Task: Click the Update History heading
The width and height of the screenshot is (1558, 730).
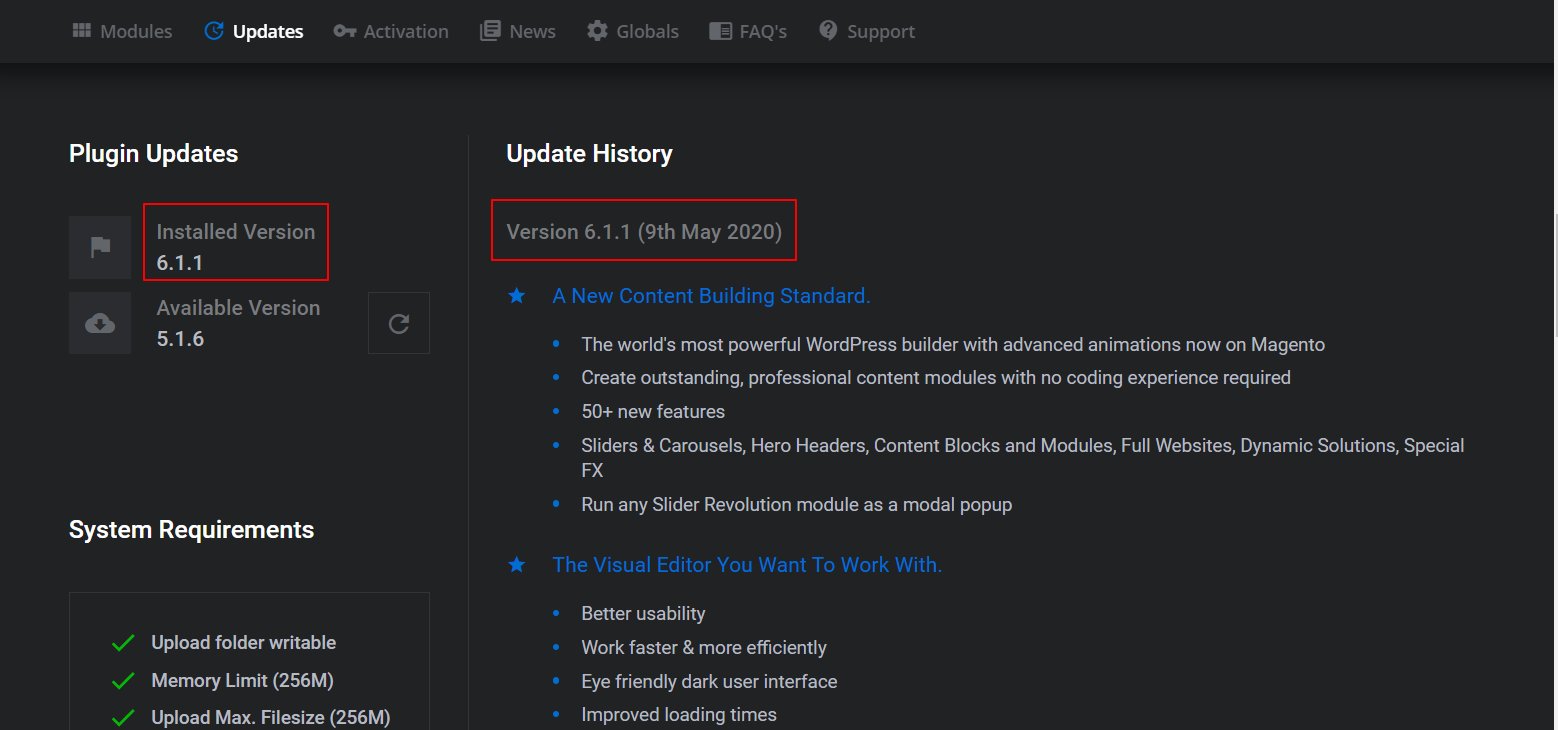Action: click(589, 154)
